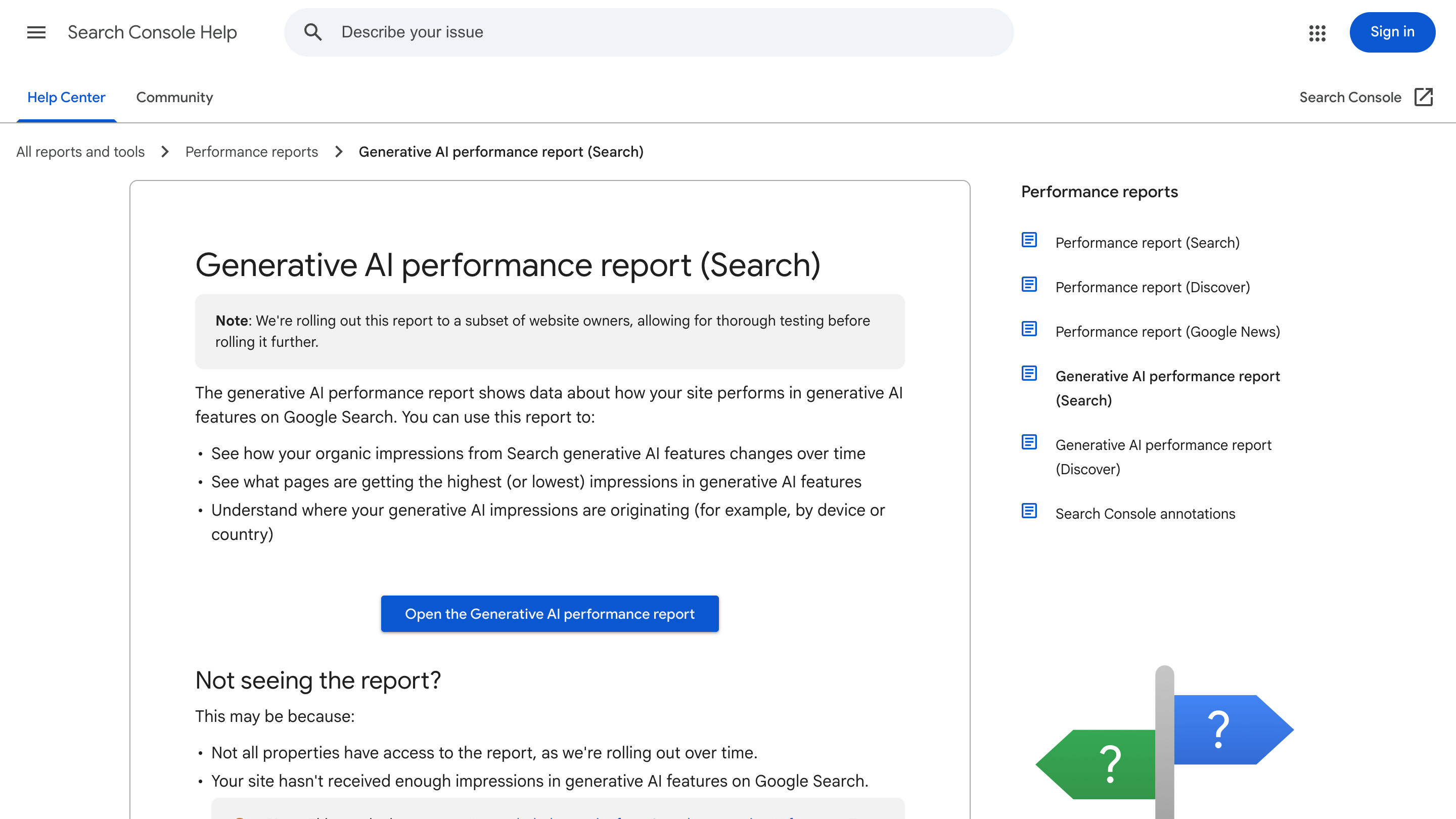Click the bullet about organic impressions changing over time
Screen dimensions: 1456x819
(x=538, y=454)
